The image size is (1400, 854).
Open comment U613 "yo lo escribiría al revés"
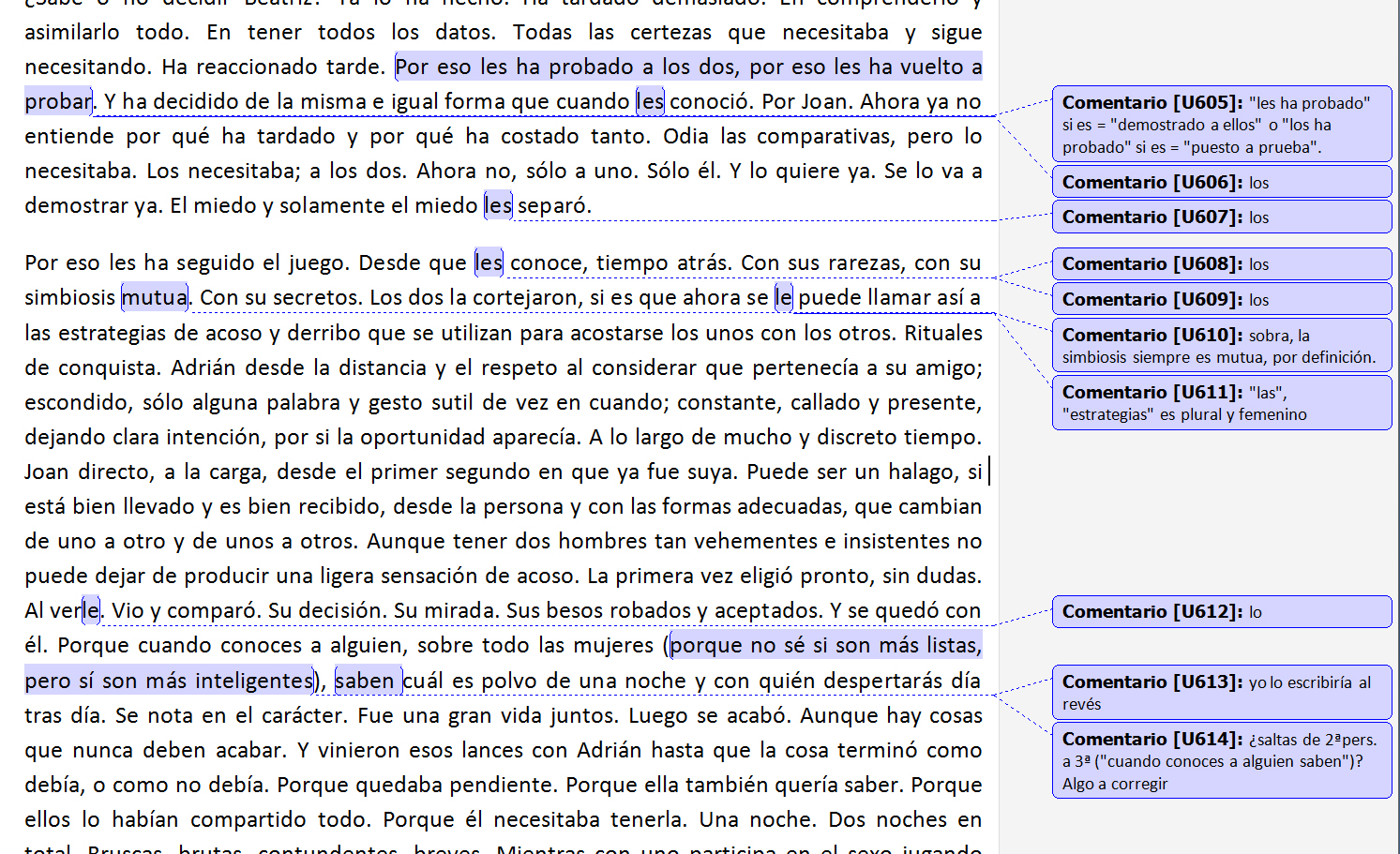pyautogui.click(x=1222, y=692)
